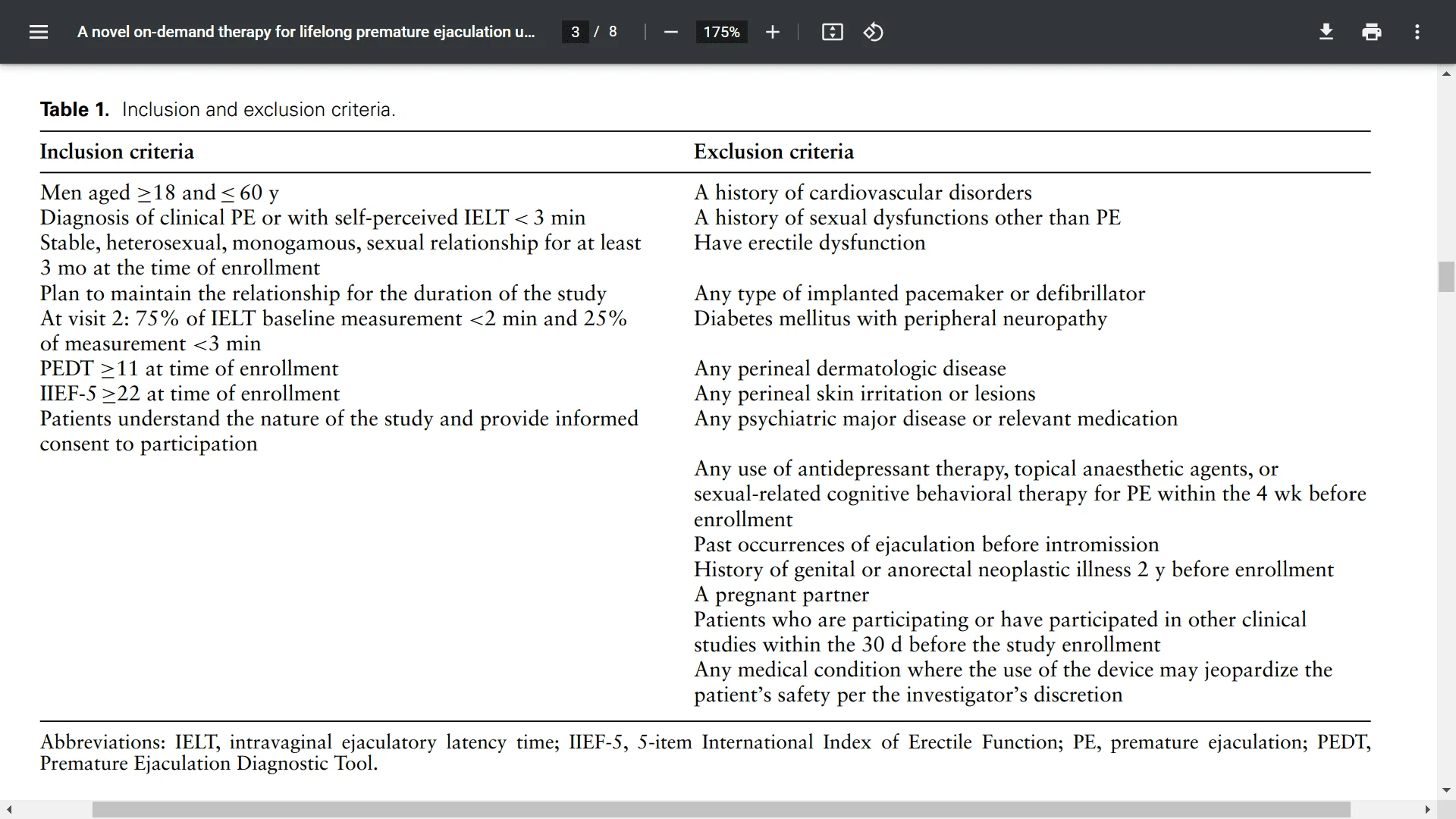This screenshot has width=1456, height=819.
Task: Click 'Men aged ≥18 and ≤ 60 y'
Action: pos(159,193)
